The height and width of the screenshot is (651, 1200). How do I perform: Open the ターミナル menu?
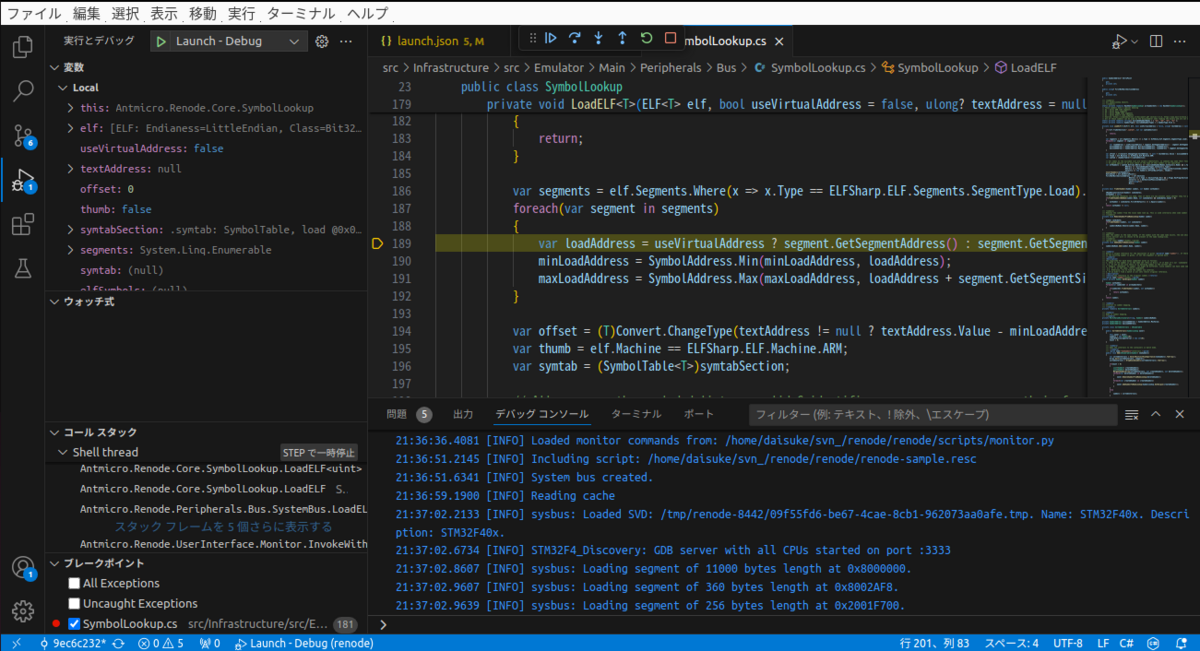coord(300,14)
